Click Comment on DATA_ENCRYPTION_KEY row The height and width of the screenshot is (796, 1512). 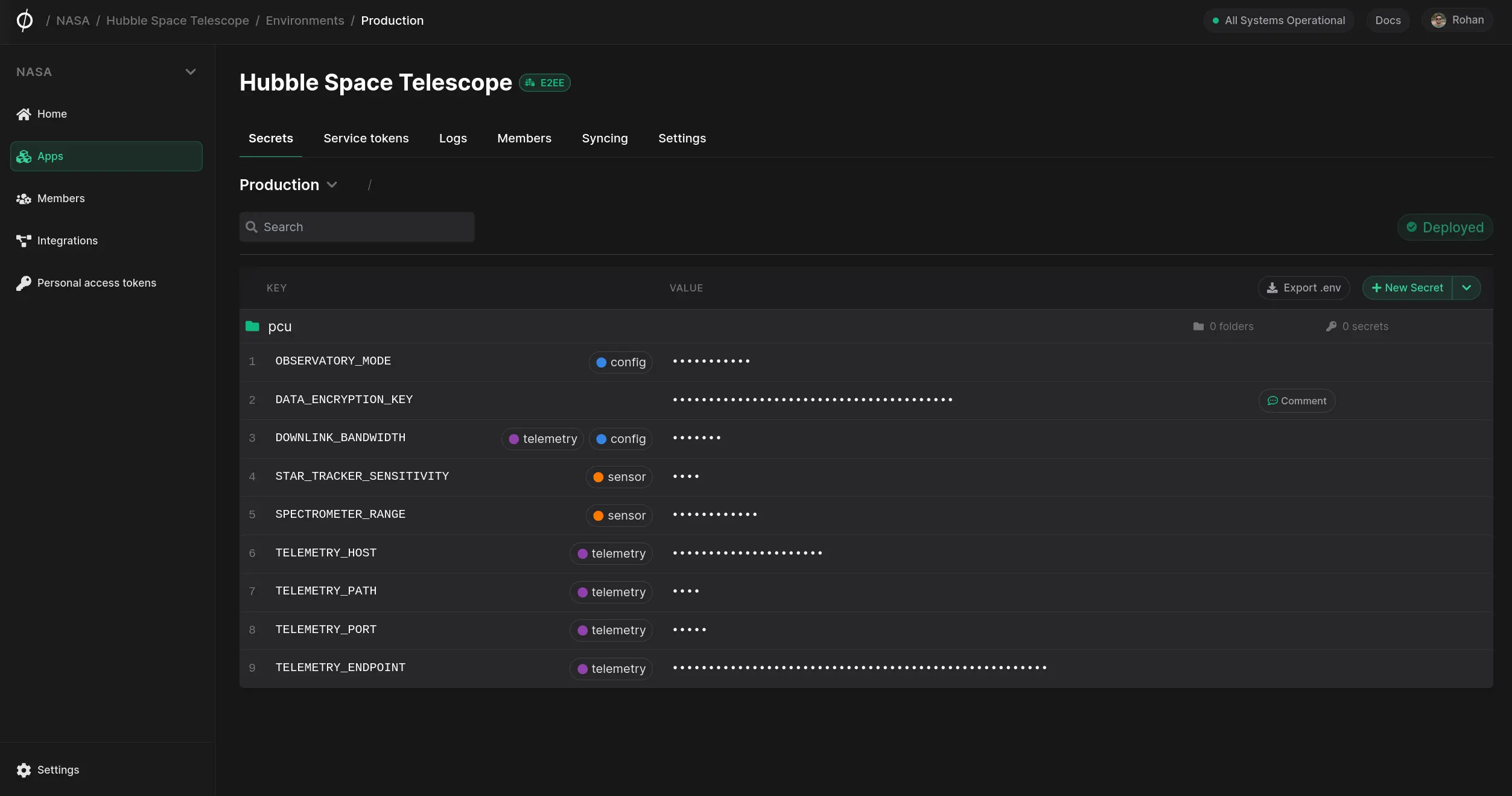[x=1297, y=401]
